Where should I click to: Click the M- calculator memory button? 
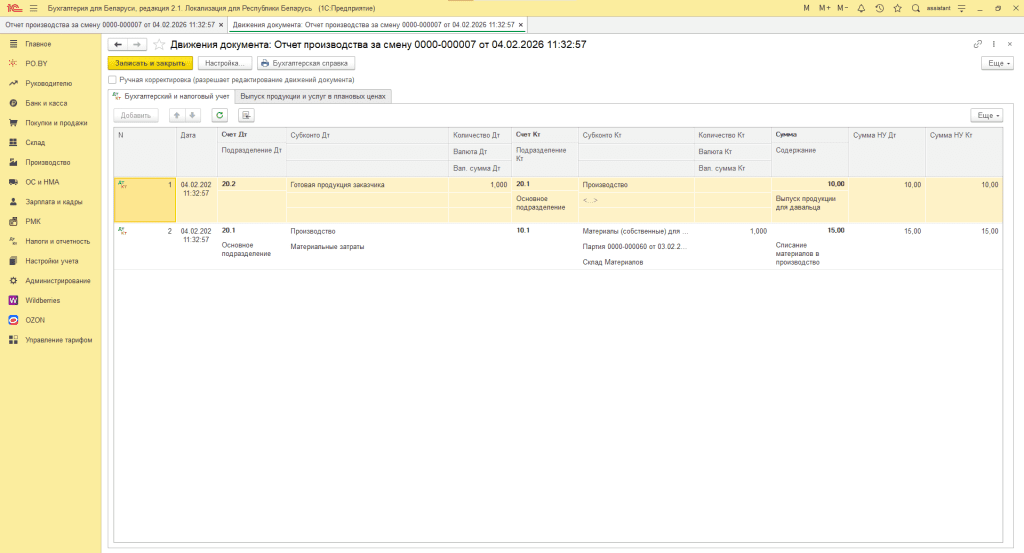click(x=842, y=8)
